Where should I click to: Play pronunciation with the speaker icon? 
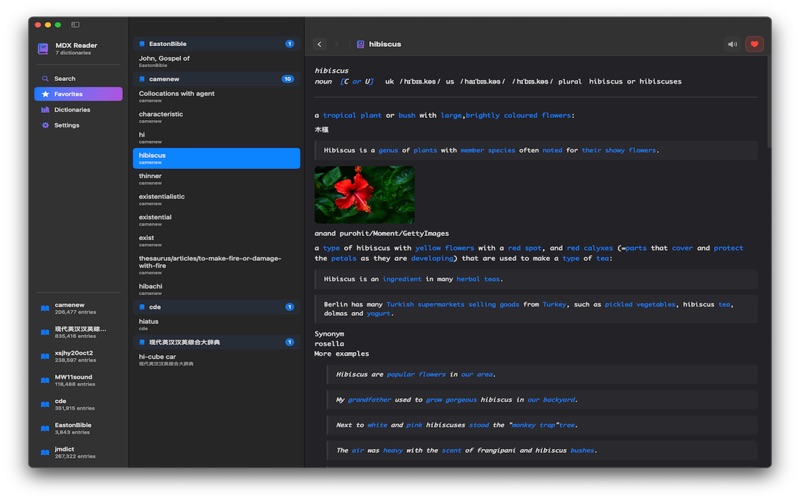[x=732, y=44]
